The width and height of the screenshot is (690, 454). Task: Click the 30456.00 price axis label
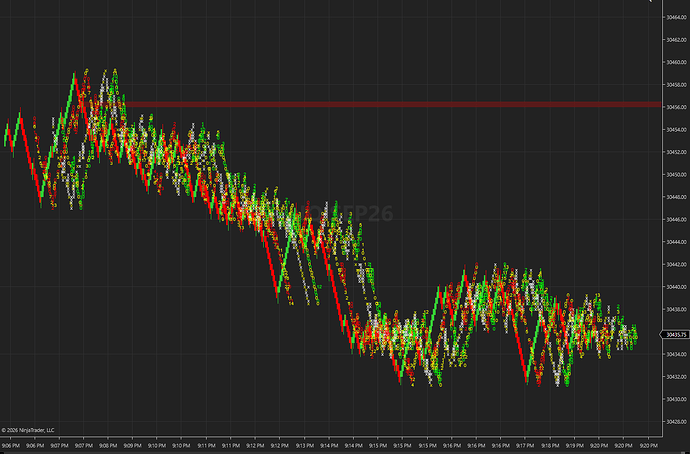point(676,107)
